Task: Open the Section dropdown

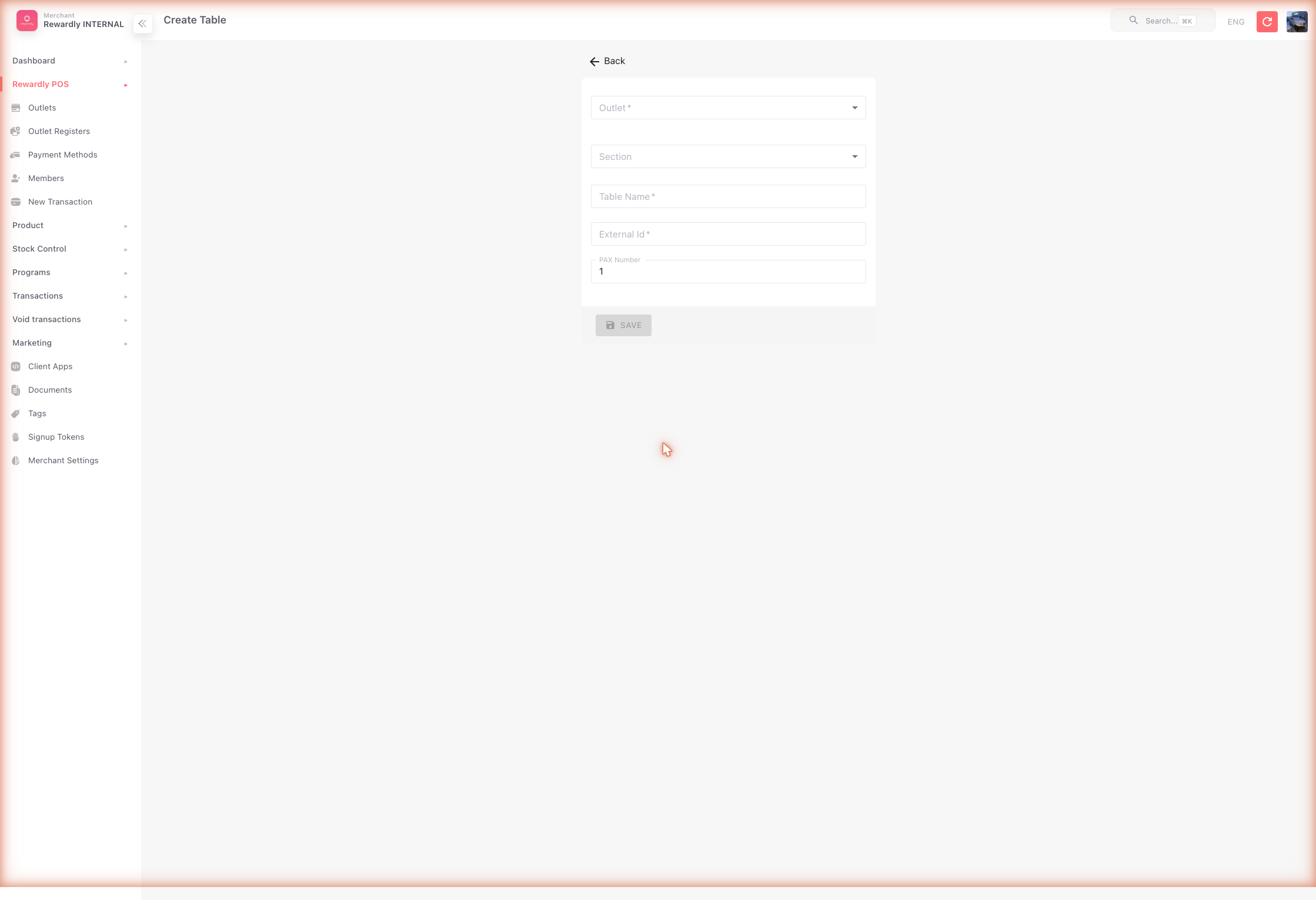Action: (728, 156)
